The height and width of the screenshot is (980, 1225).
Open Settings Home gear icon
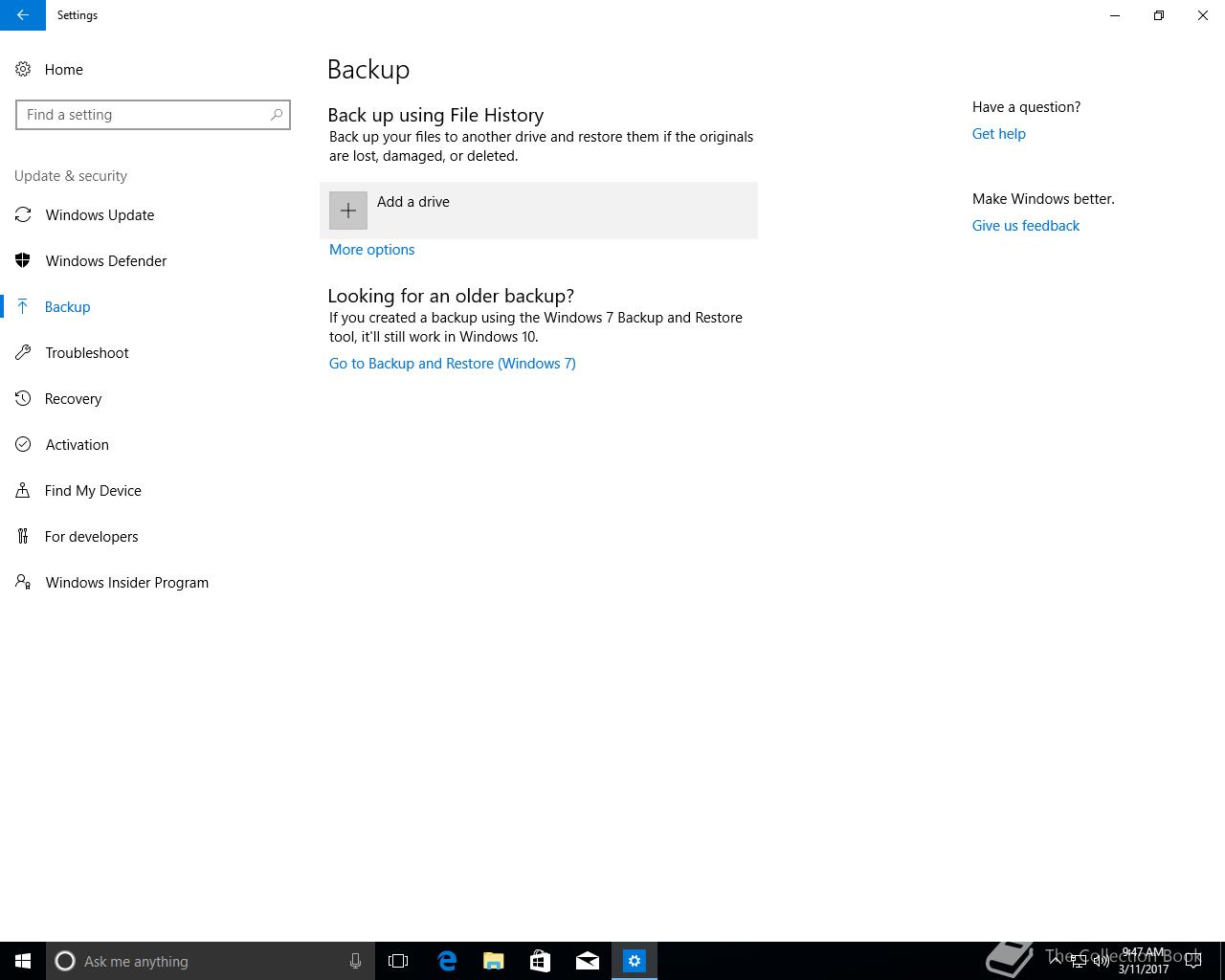point(23,69)
